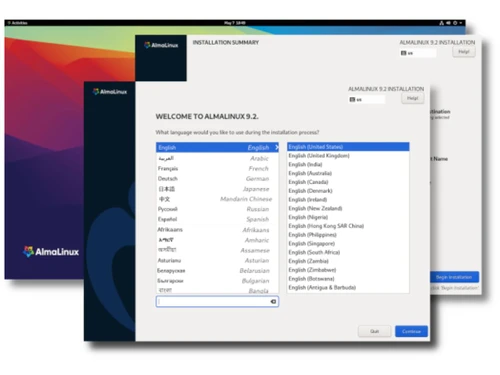Screen dimensions: 500x375
Task: Select Spanish in the language list
Action: click(x=217, y=219)
